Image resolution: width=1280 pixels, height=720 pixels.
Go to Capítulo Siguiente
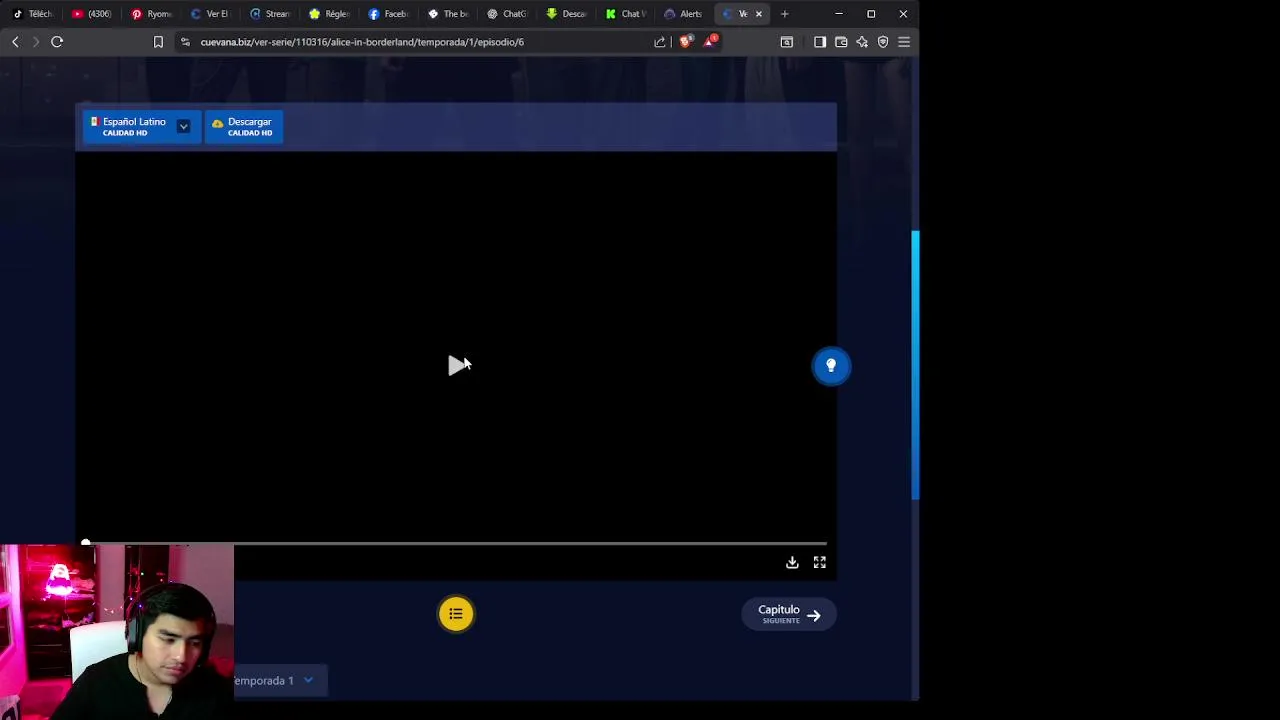tap(789, 614)
